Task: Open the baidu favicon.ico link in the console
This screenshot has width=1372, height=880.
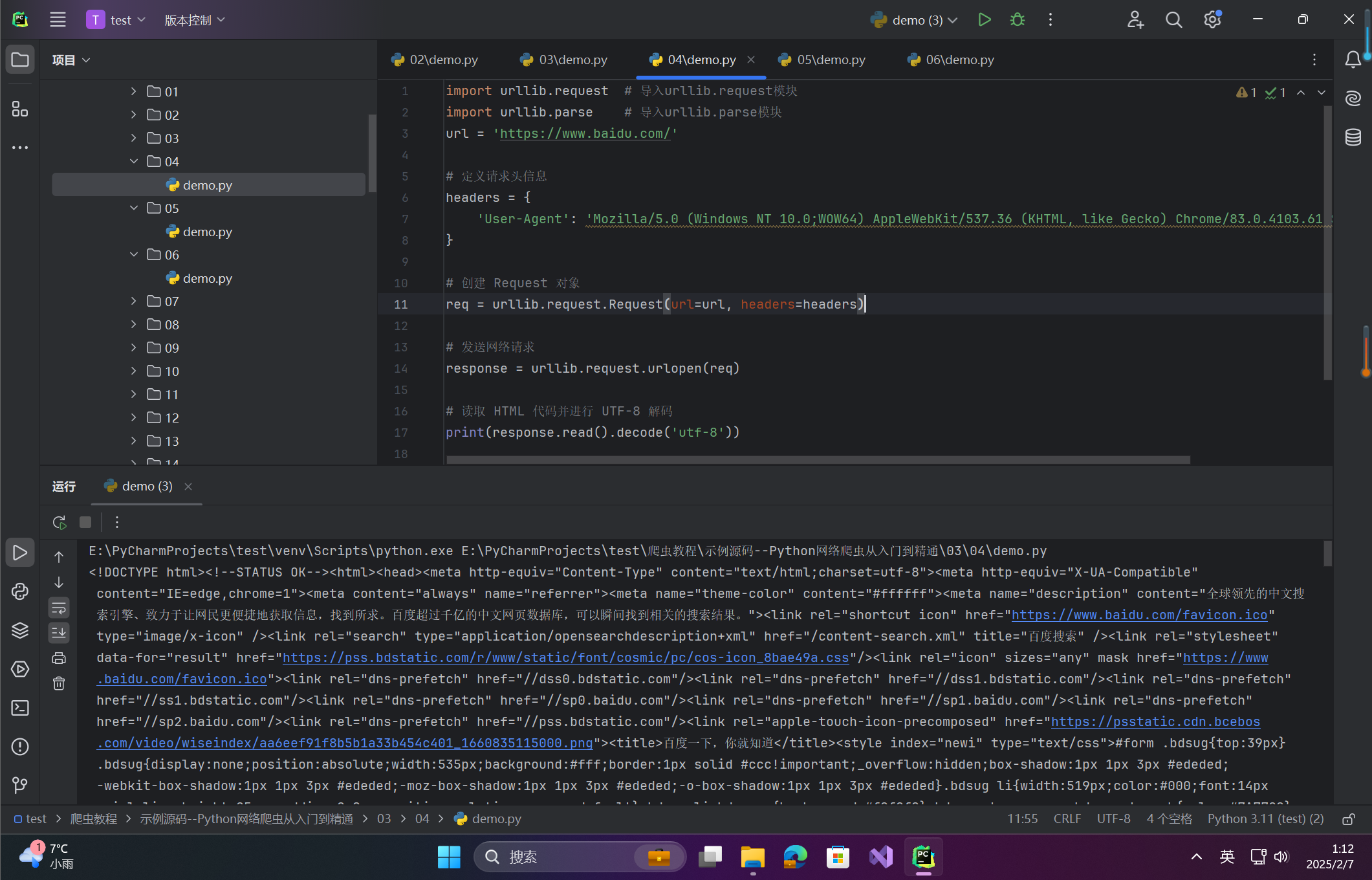Action: coord(1138,615)
